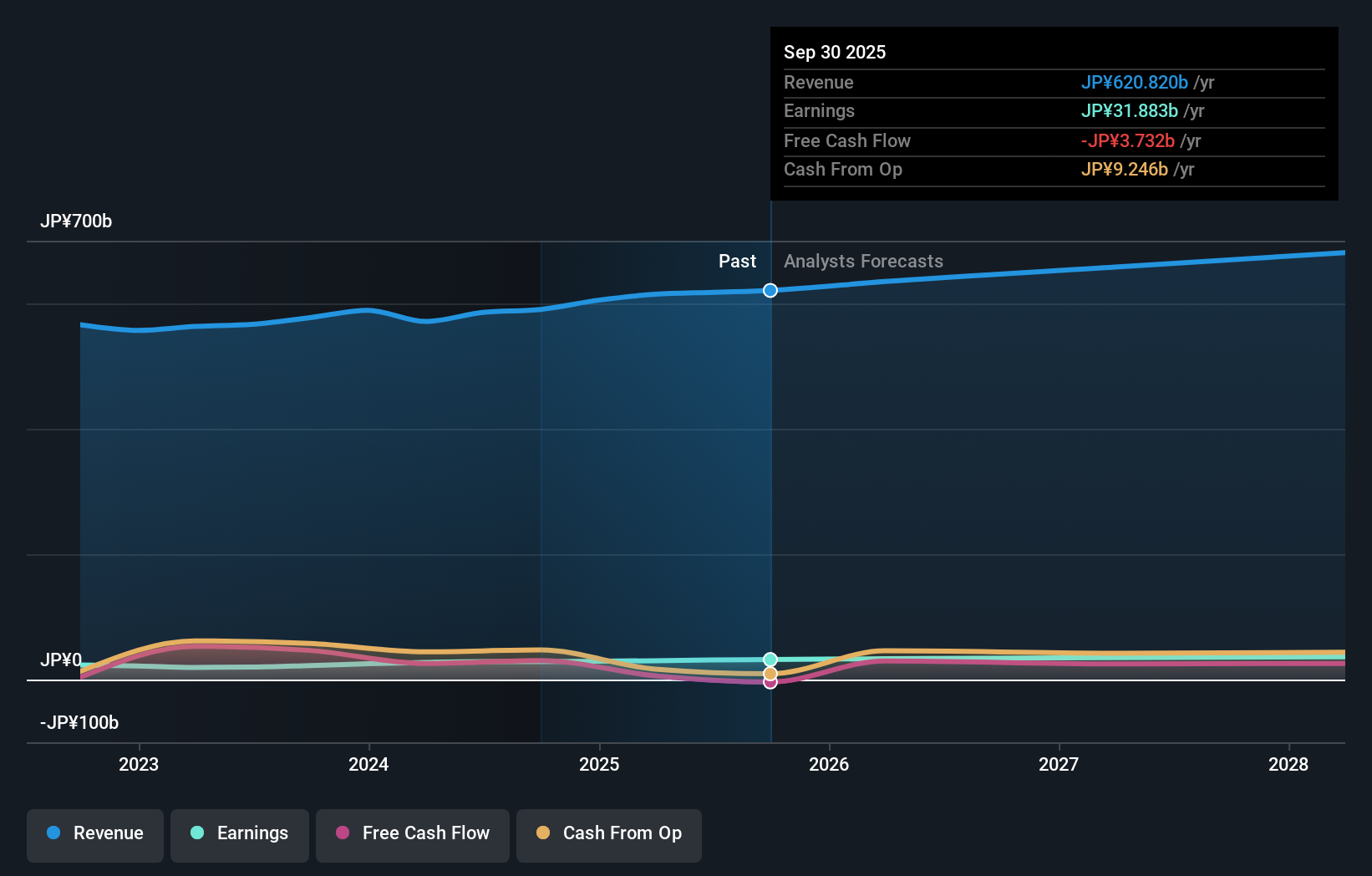Expand the Free Cash Flow tooltip row
Image resolution: width=1372 pixels, height=876 pixels.
tap(847, 140)
